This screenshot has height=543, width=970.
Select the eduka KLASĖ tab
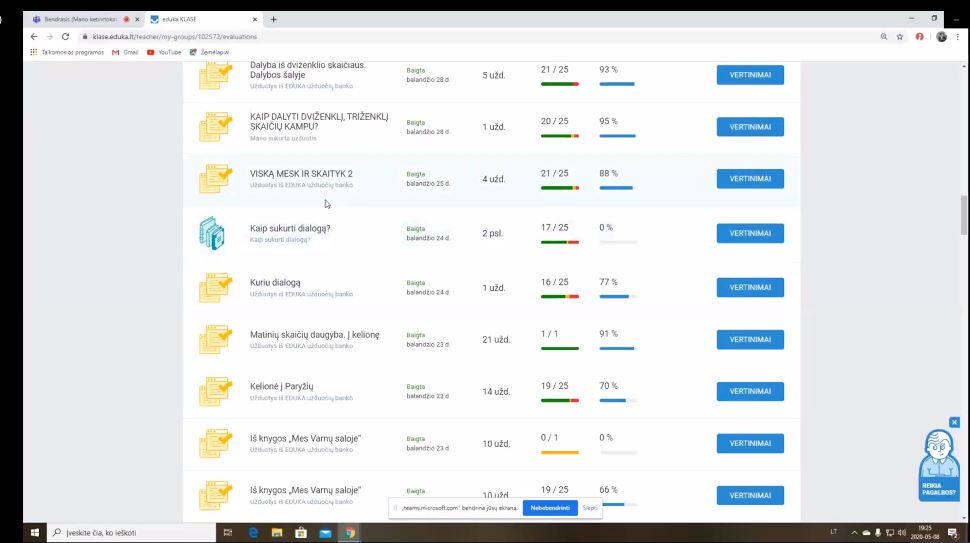pyautogui.click(x=200, y=19)
